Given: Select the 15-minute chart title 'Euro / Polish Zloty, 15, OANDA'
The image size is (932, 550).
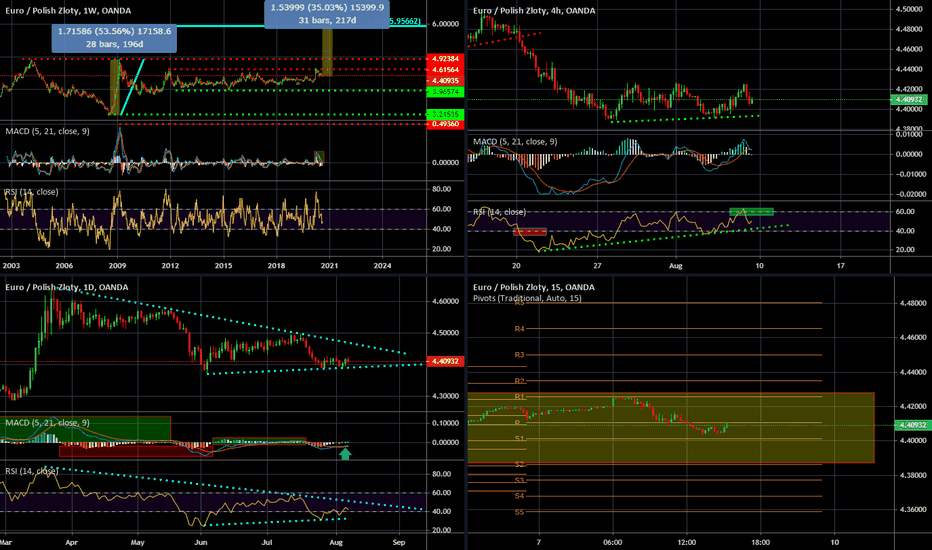Looking at the screenshot, I should click(534, 287).
